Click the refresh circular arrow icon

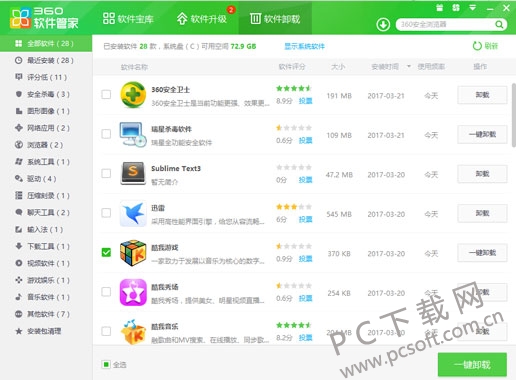[x=477, y=46]
